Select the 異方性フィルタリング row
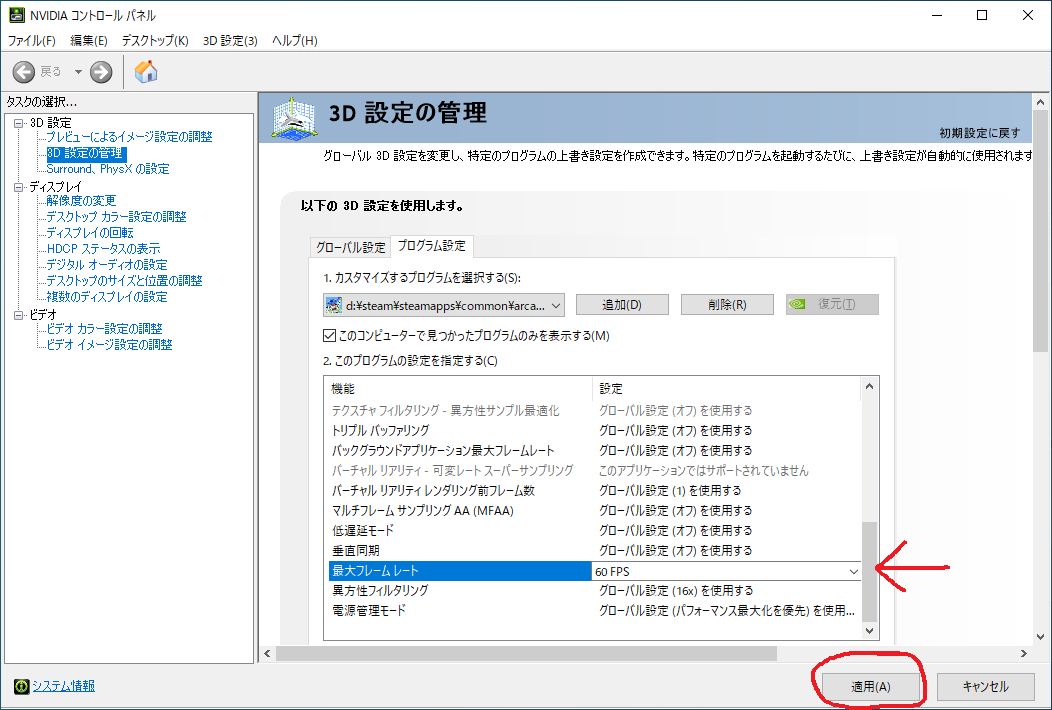Viewport: 1052px width, 710px height. [592, 591]
